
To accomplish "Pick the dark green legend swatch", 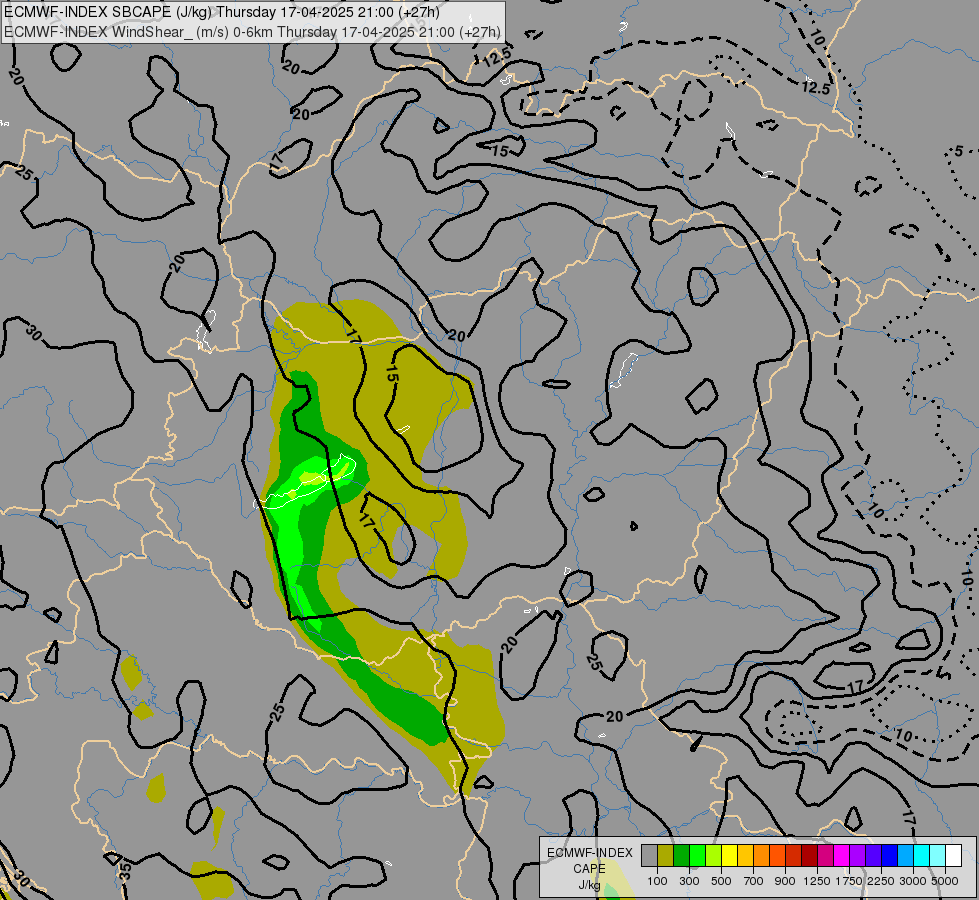I will (x=681, y=856).
